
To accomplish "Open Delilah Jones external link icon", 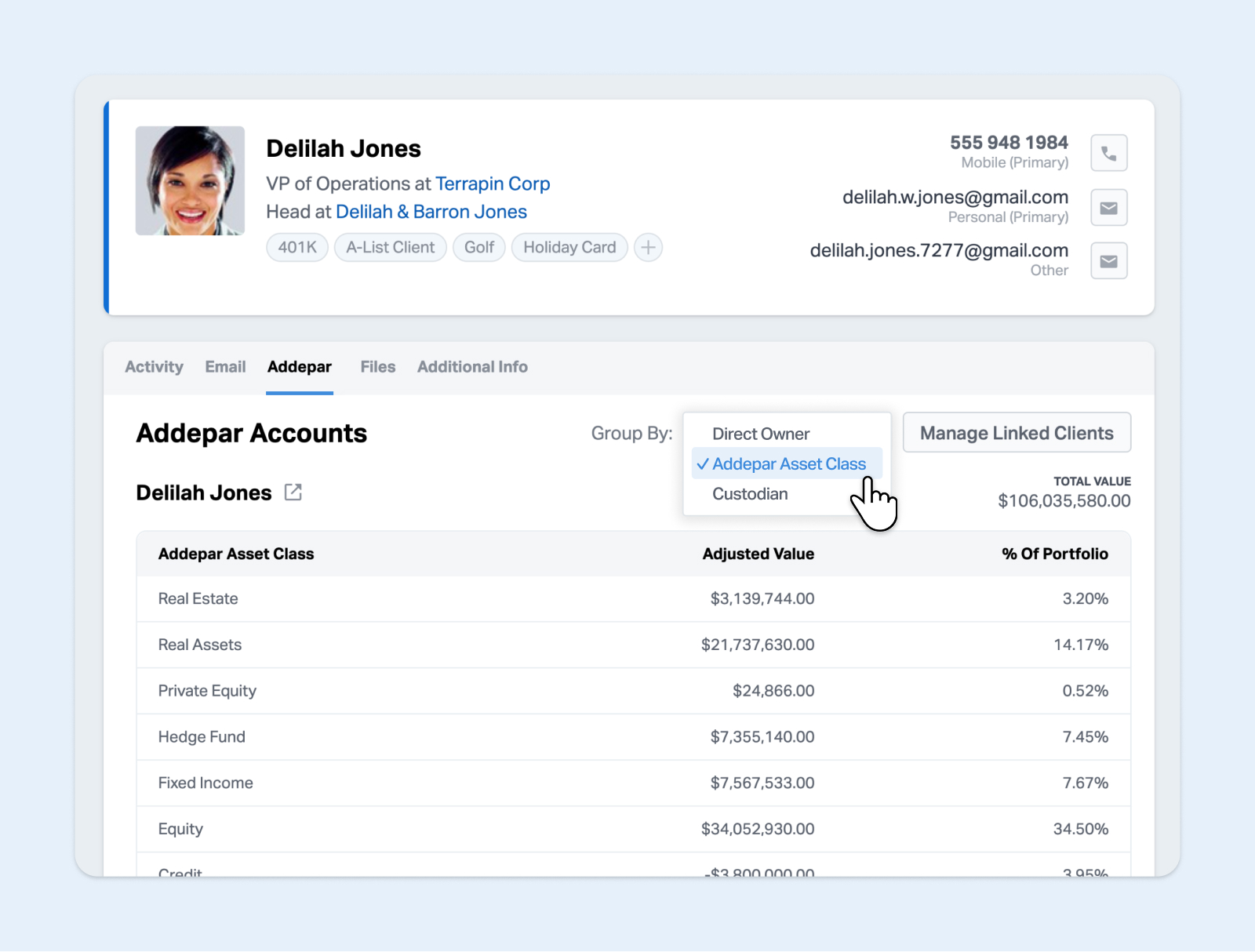I will tap(293, 492).
